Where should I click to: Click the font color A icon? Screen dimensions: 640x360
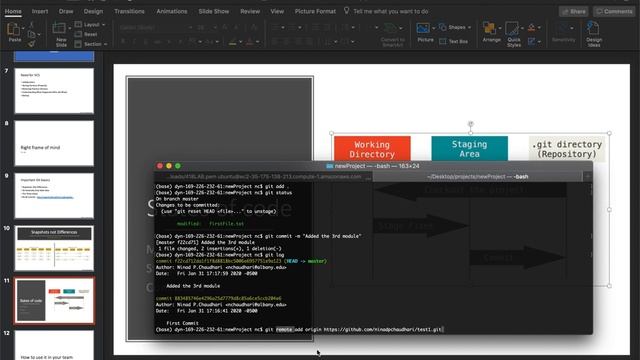[249, 42]
